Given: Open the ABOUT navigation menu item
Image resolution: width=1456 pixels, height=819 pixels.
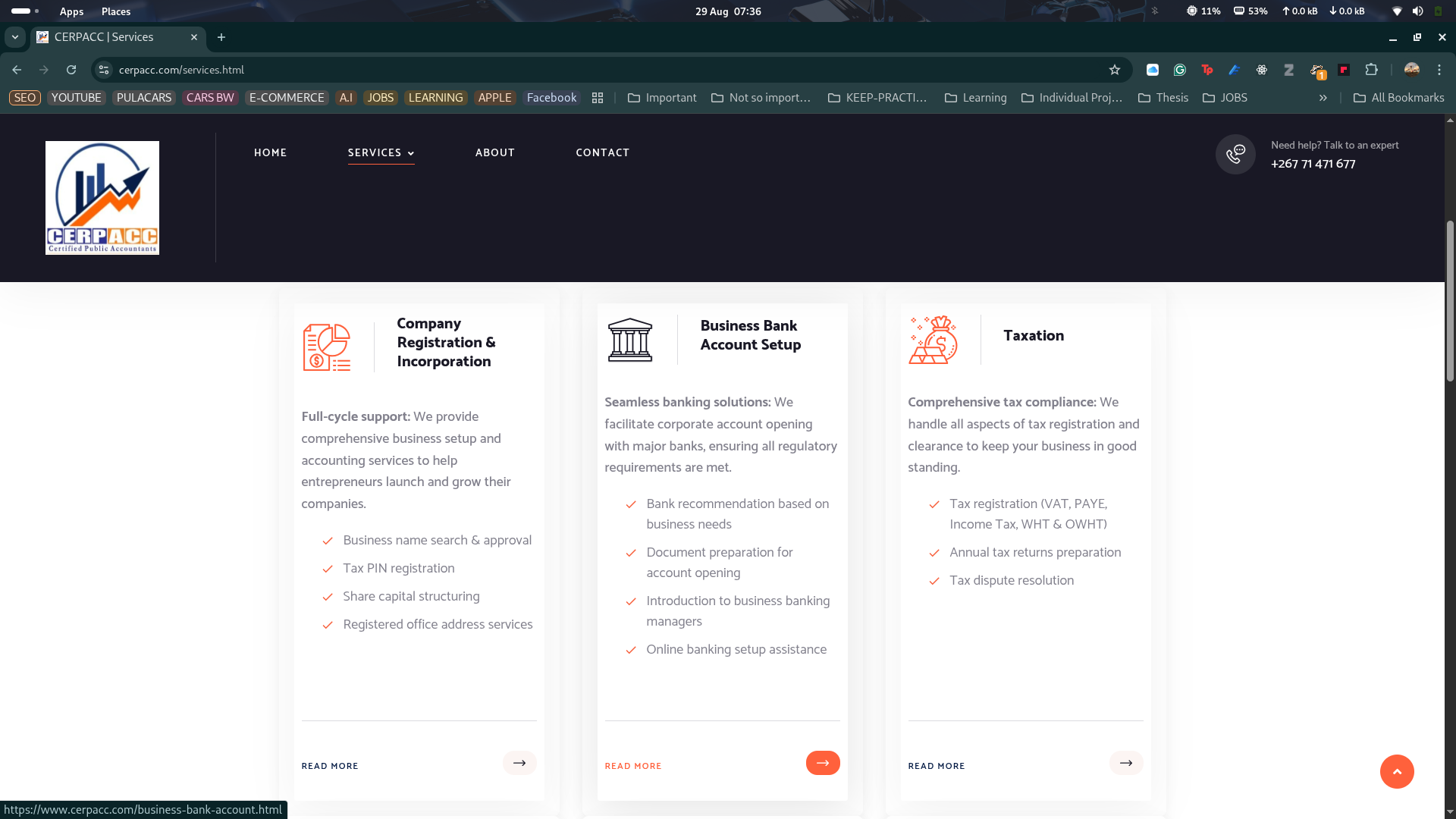Looking at the screenshot, I should [495, 152].
